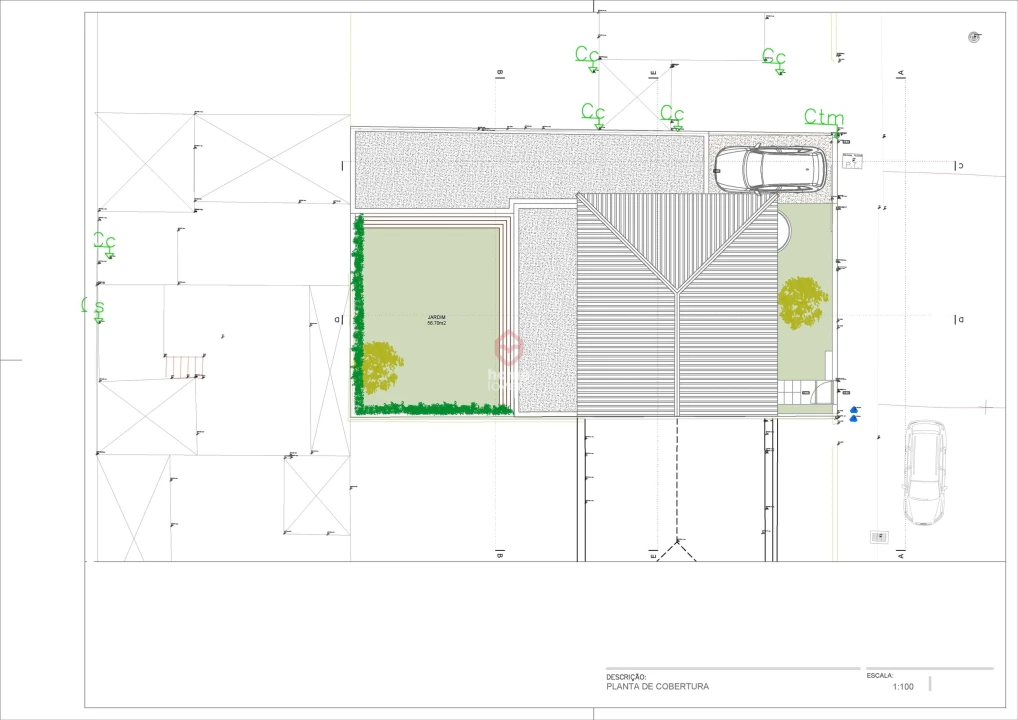Click the circular symbol in top-right corner
The image size is (1018, 720).
point(974,38)
